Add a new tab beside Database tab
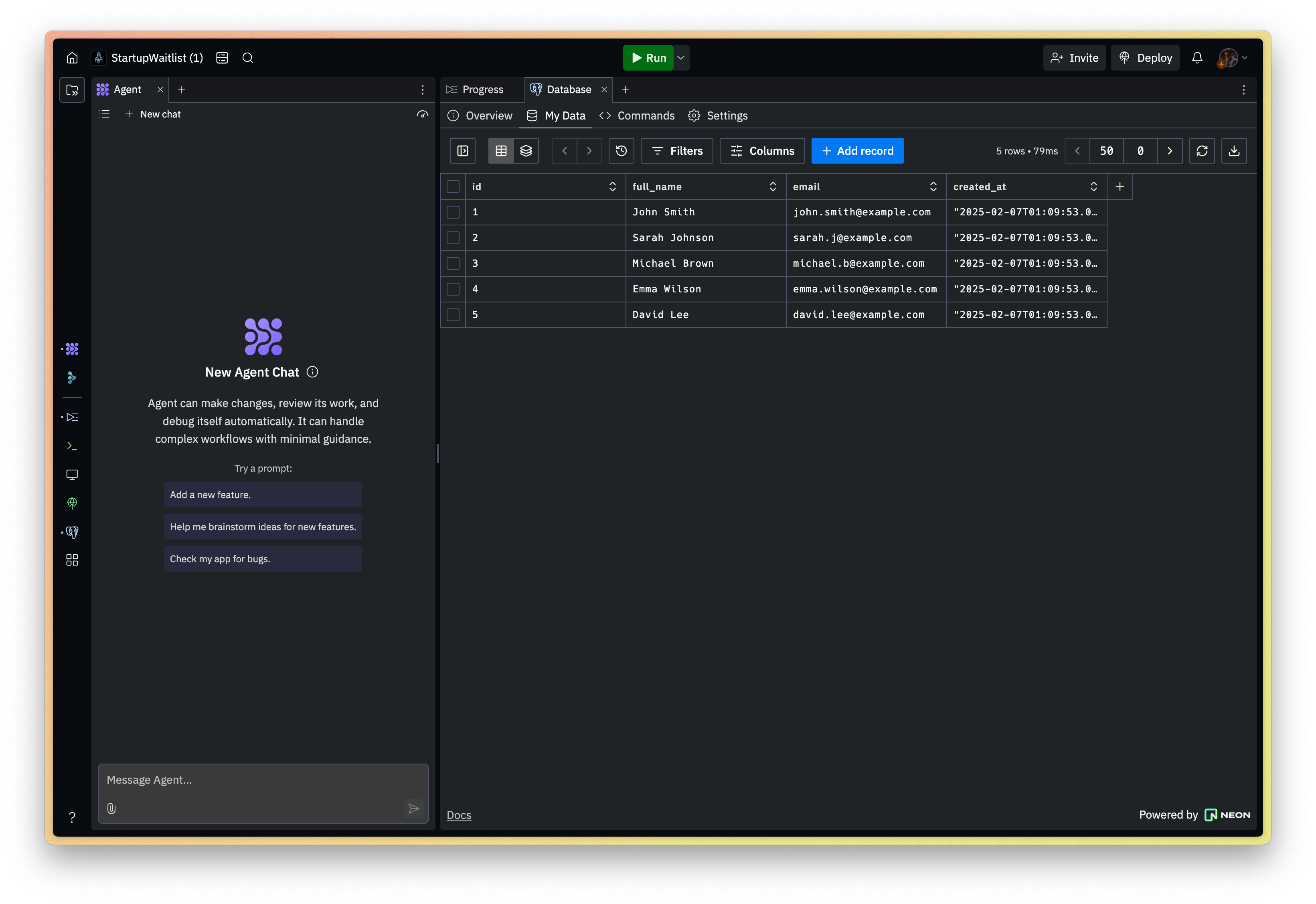This screenshot has height=904, width=1316. tap(625, 89)
